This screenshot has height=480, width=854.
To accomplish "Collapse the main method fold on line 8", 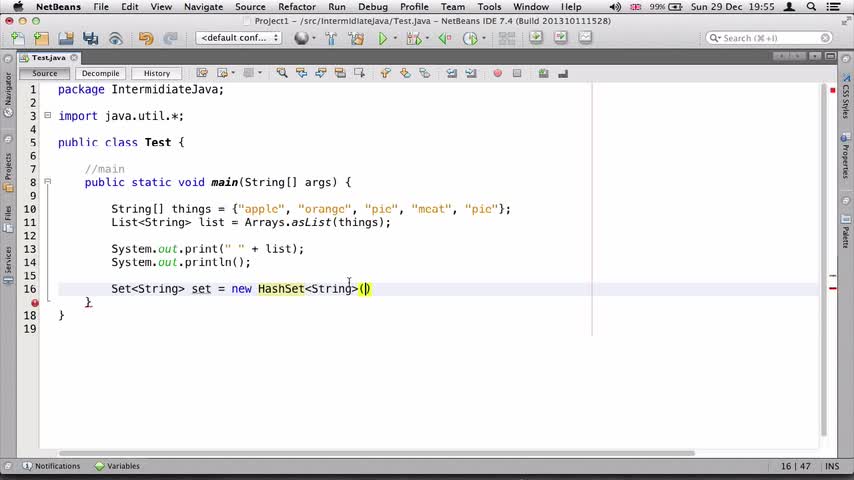I will pos(48,181).
